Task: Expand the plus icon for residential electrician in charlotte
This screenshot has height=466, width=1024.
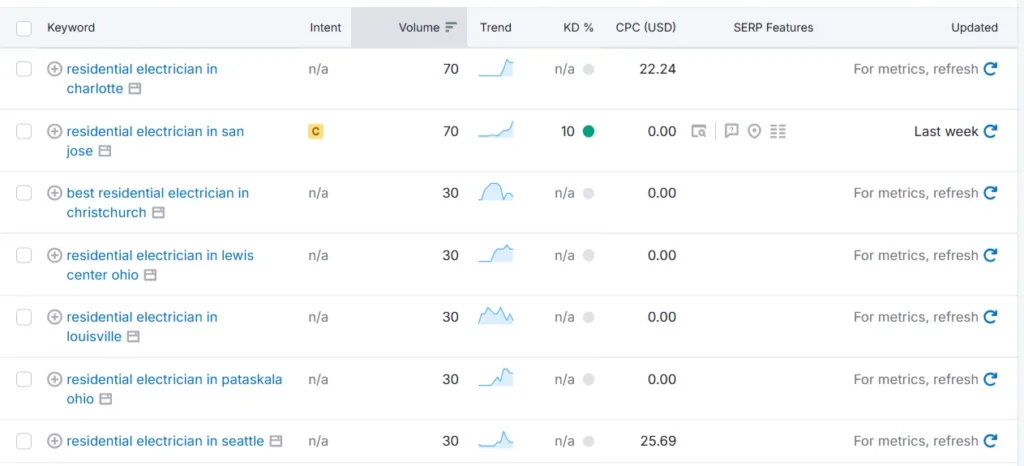Action: tap(55, 69)
